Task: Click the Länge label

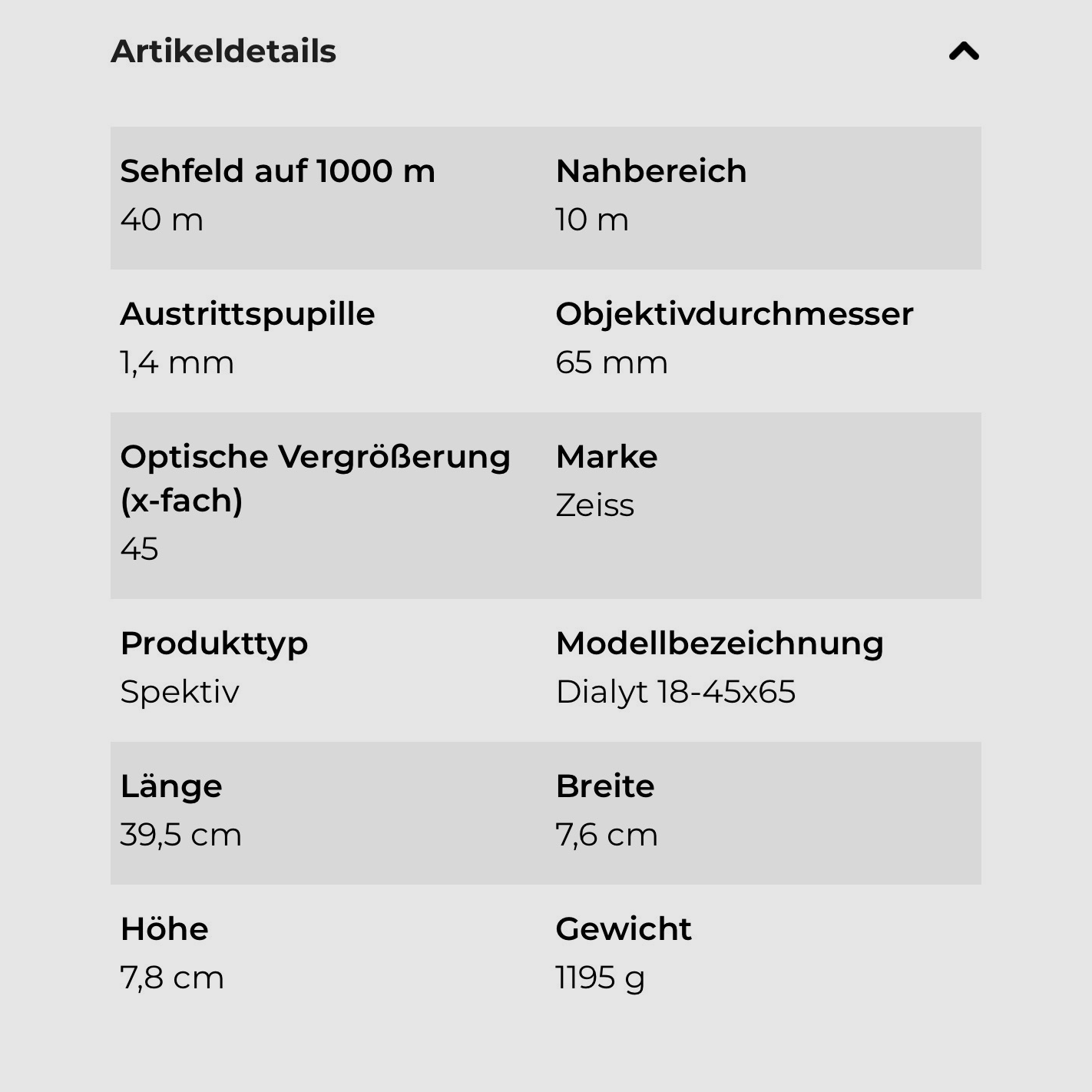Action: (171, 786)
